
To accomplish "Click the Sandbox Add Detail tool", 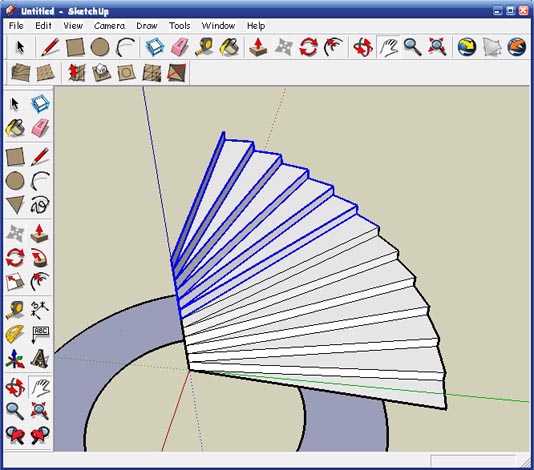I will 152,73.
